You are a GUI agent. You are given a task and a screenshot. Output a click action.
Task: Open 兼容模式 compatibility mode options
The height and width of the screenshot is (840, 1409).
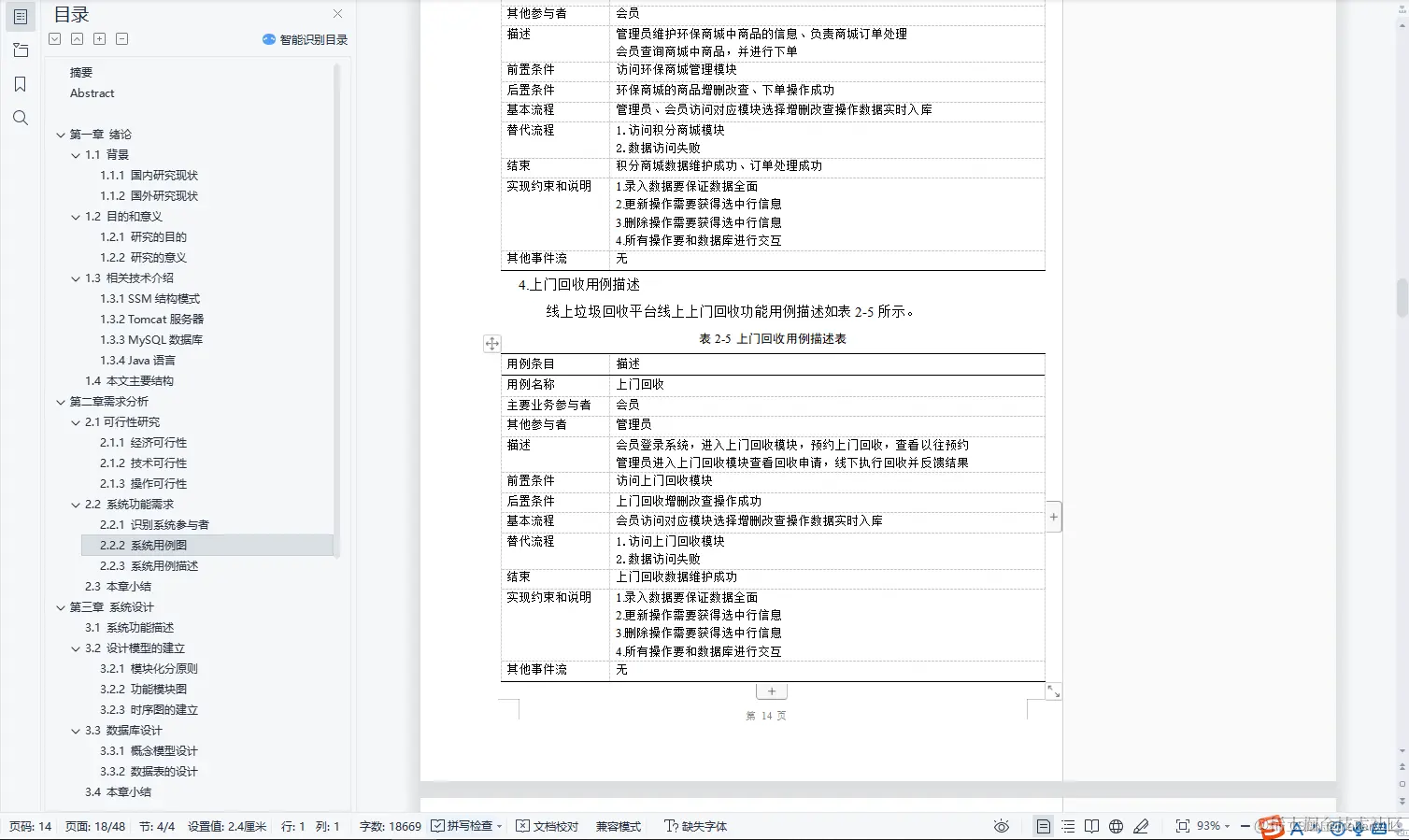618,826
